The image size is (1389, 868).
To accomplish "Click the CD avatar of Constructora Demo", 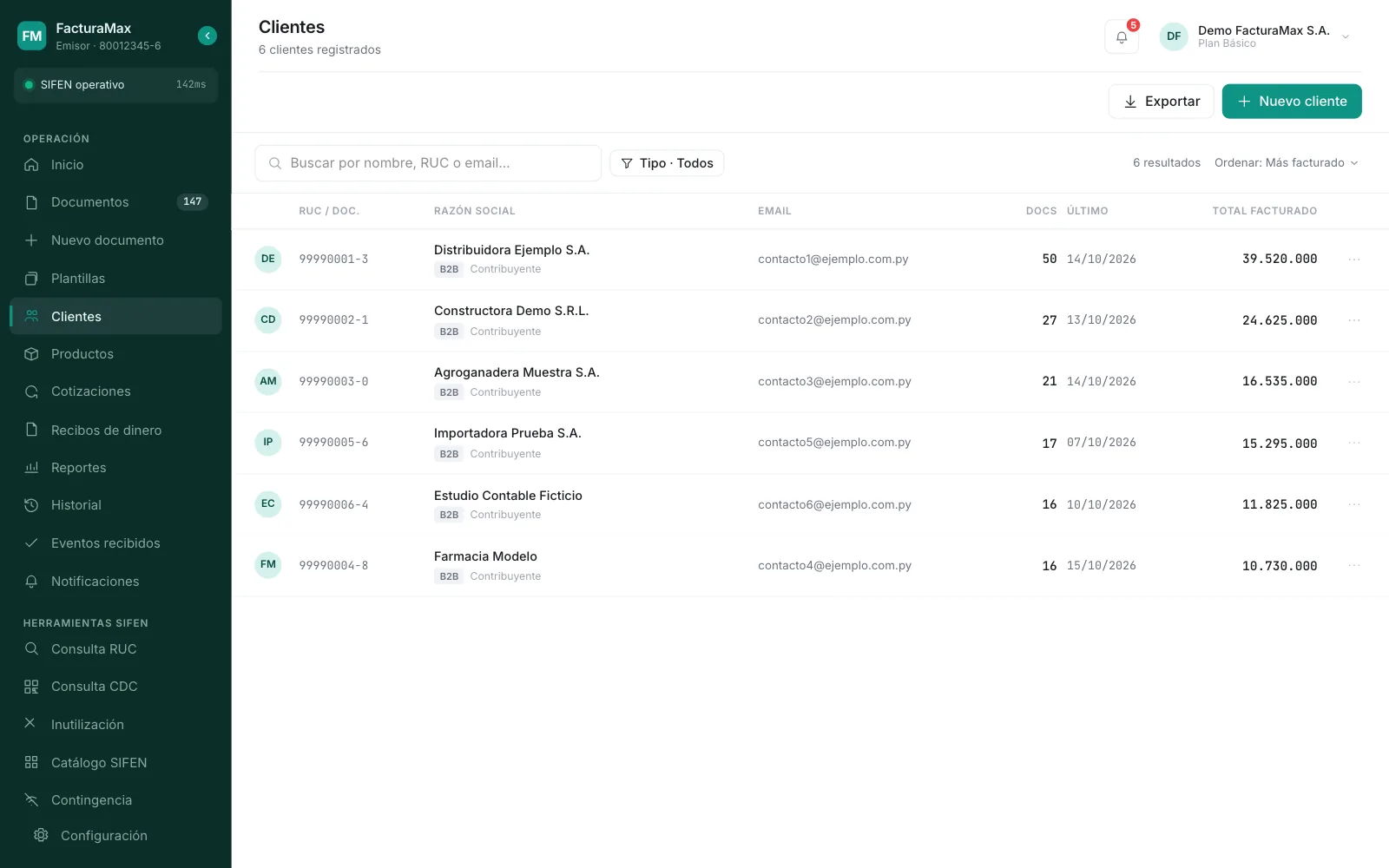I will click(268, 319).
